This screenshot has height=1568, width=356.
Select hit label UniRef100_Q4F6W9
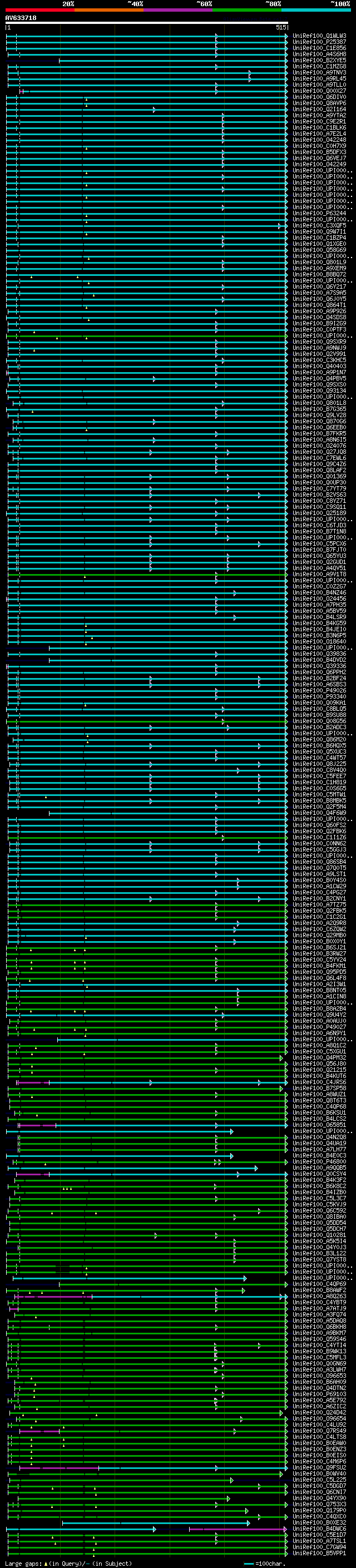[319, 813]
